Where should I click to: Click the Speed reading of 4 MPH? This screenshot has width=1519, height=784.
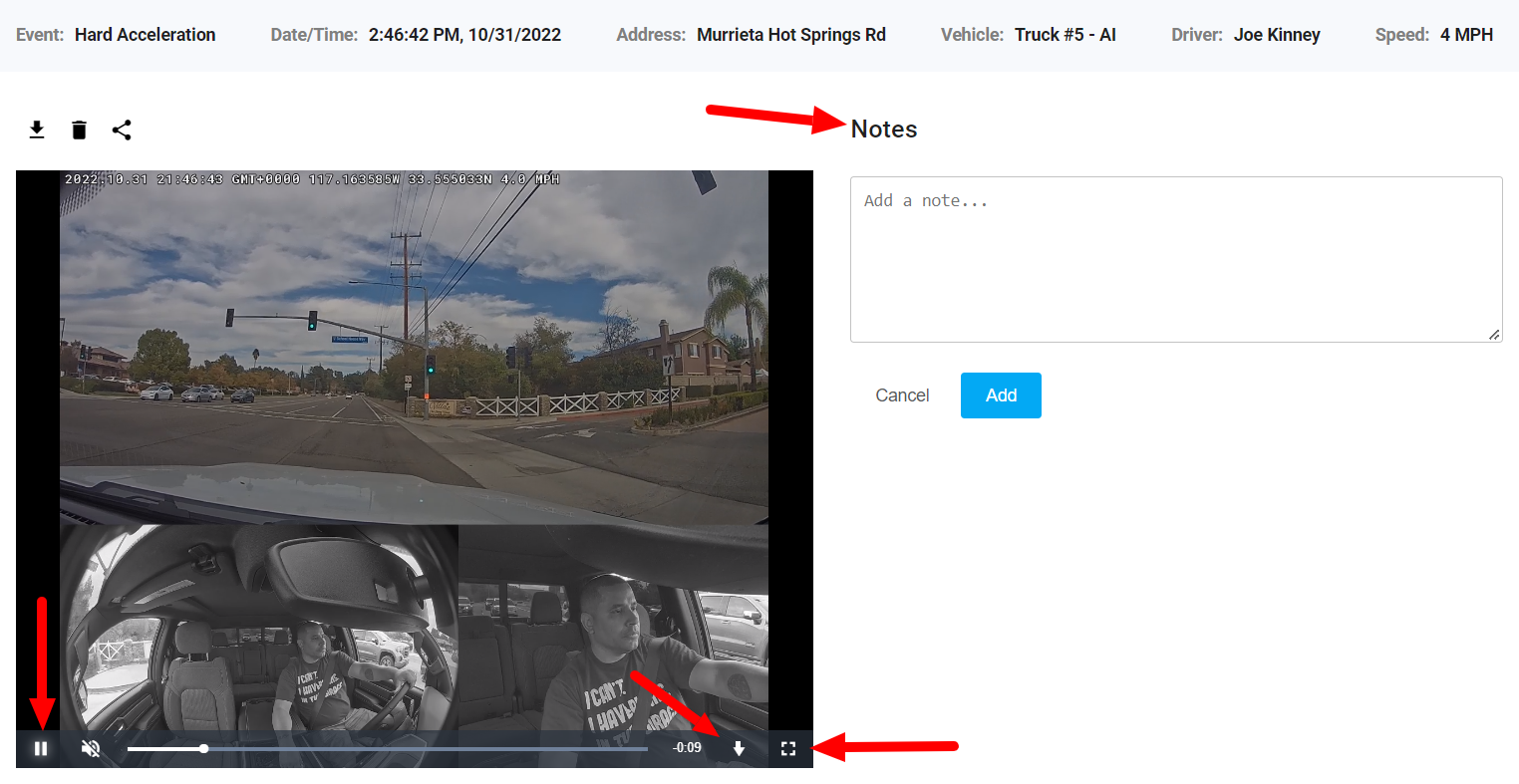[x=1466, y=34]
